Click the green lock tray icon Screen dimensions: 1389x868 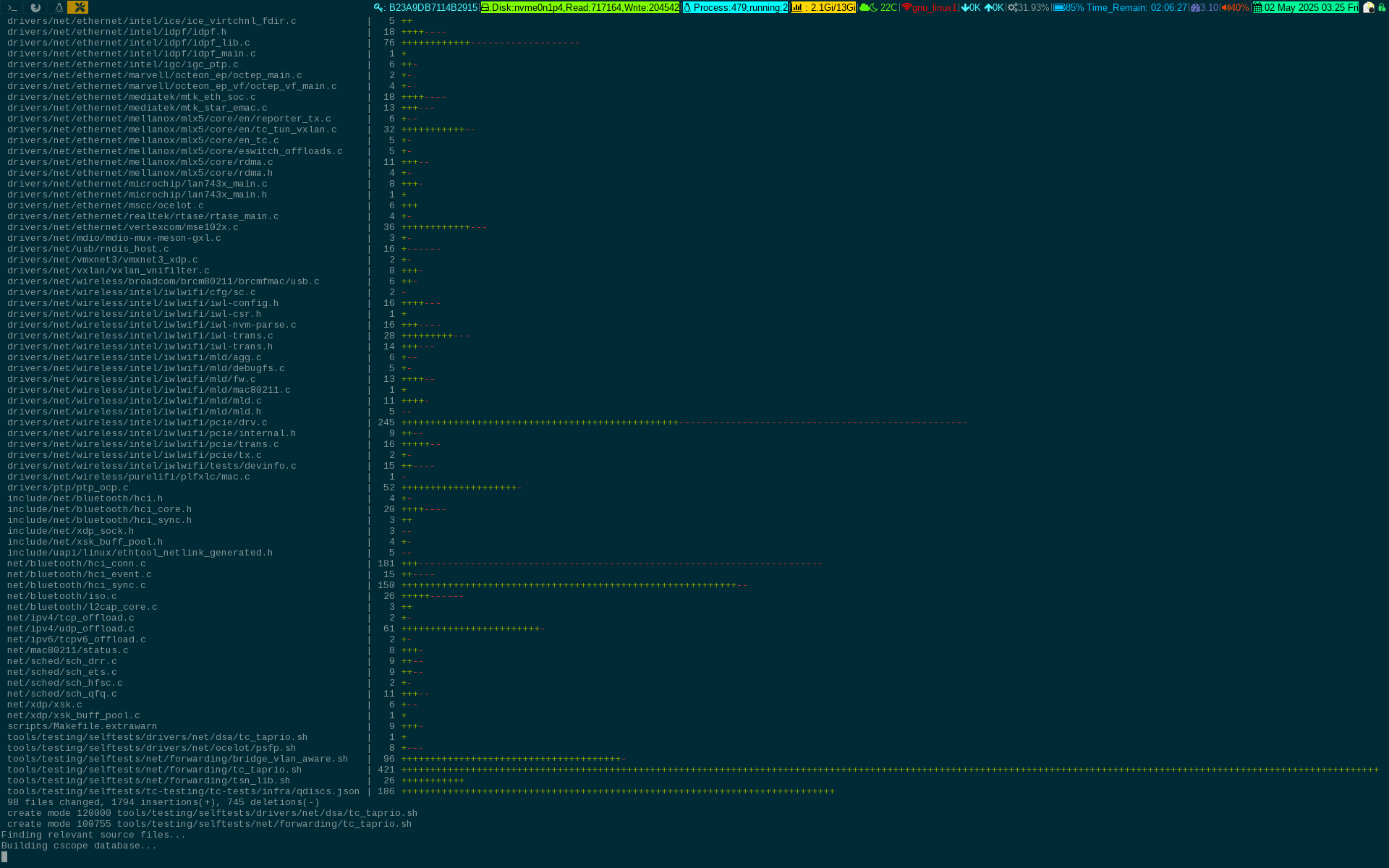click(1382, 7)
